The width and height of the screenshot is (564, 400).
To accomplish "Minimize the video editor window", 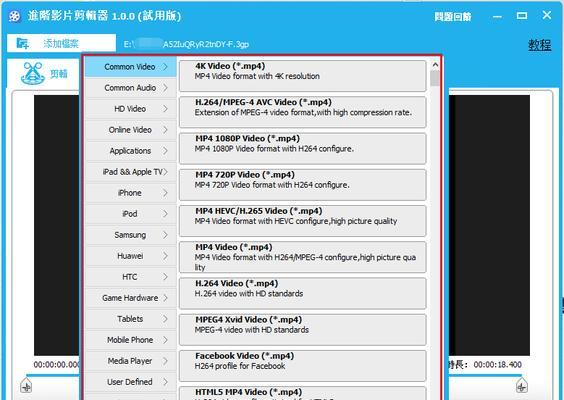I will (497, 17).
